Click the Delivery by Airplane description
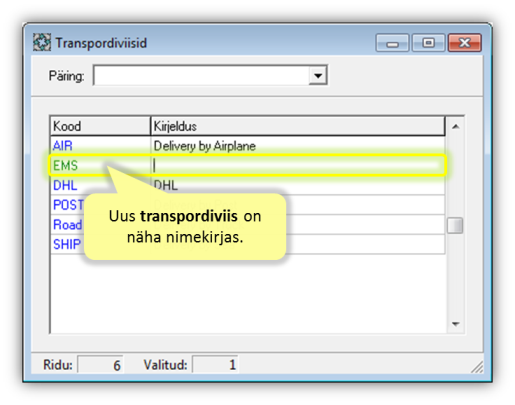Image resolution: width=515 pixels, height=405 pixels. [x=204, y=146]
